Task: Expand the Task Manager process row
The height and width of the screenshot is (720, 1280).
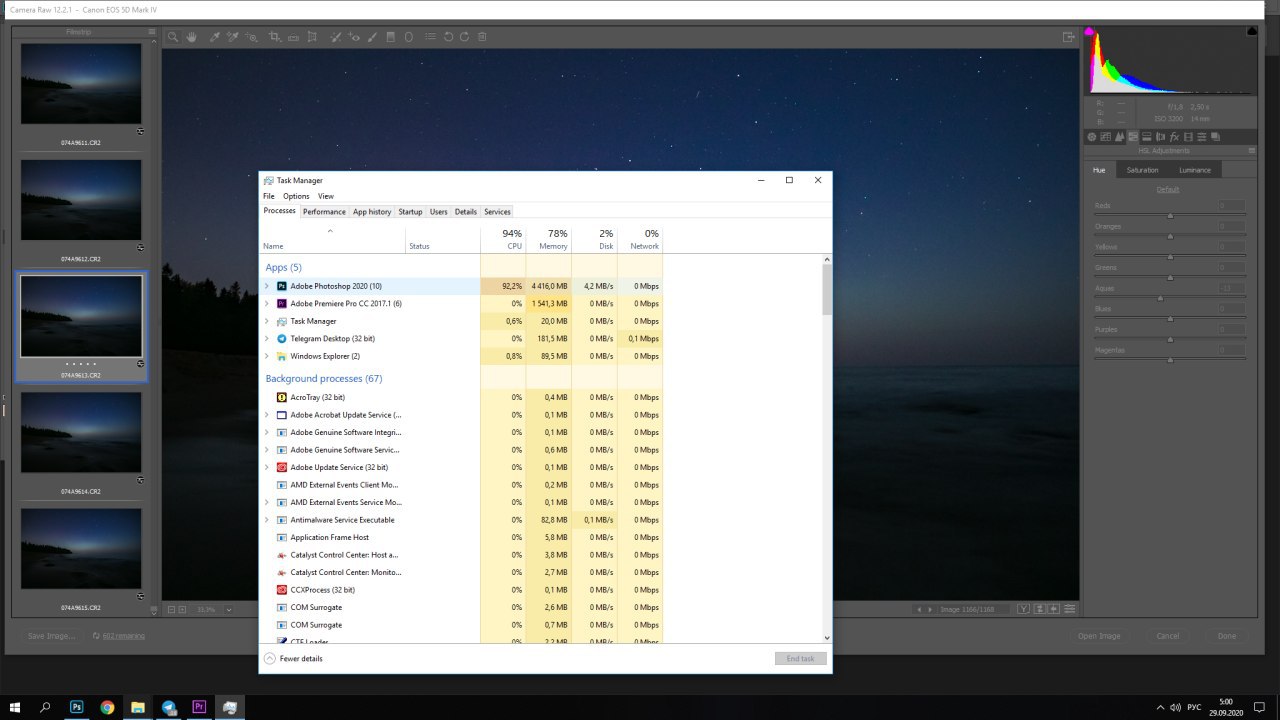Action: (267, 321)
